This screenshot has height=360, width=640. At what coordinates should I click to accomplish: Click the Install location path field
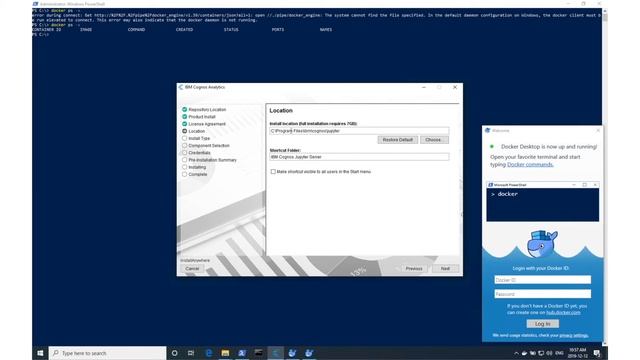pos(359,131)
